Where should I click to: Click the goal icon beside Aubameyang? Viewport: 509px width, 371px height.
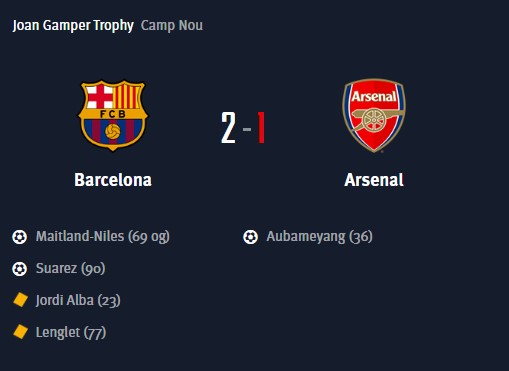coord(250,237)
